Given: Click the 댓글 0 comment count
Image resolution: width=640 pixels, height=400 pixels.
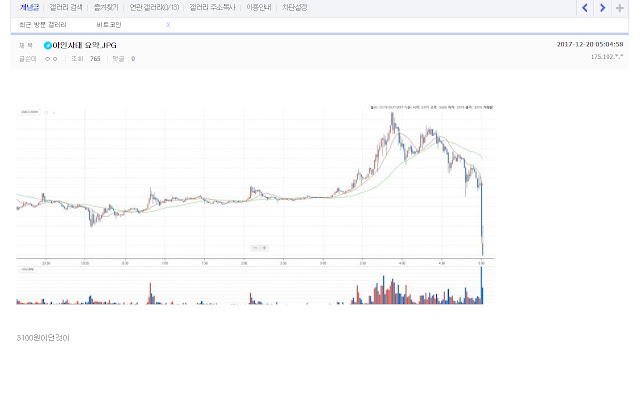Looking at the screenshot, I should (x=124, y=59).
